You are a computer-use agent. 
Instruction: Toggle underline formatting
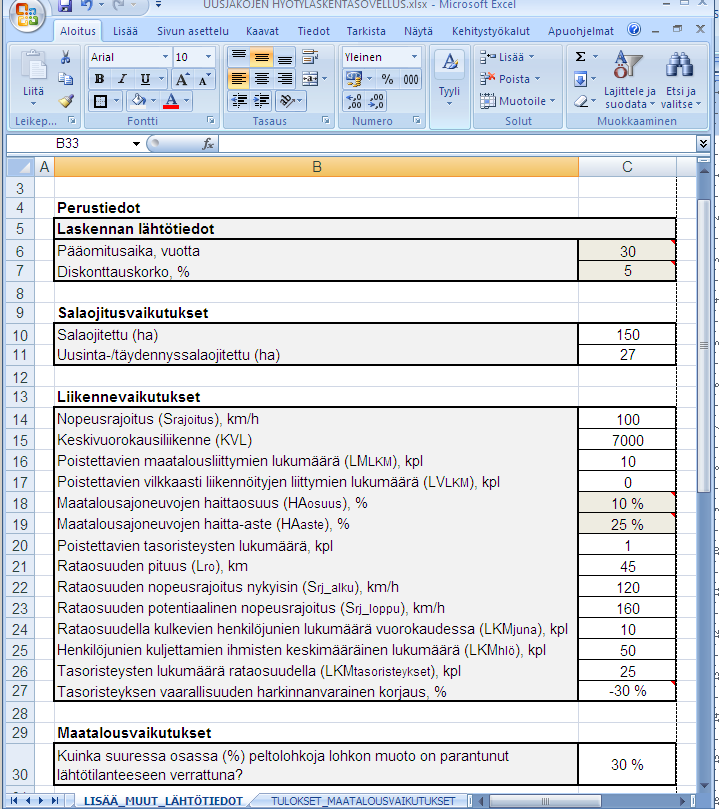point(145,79)
